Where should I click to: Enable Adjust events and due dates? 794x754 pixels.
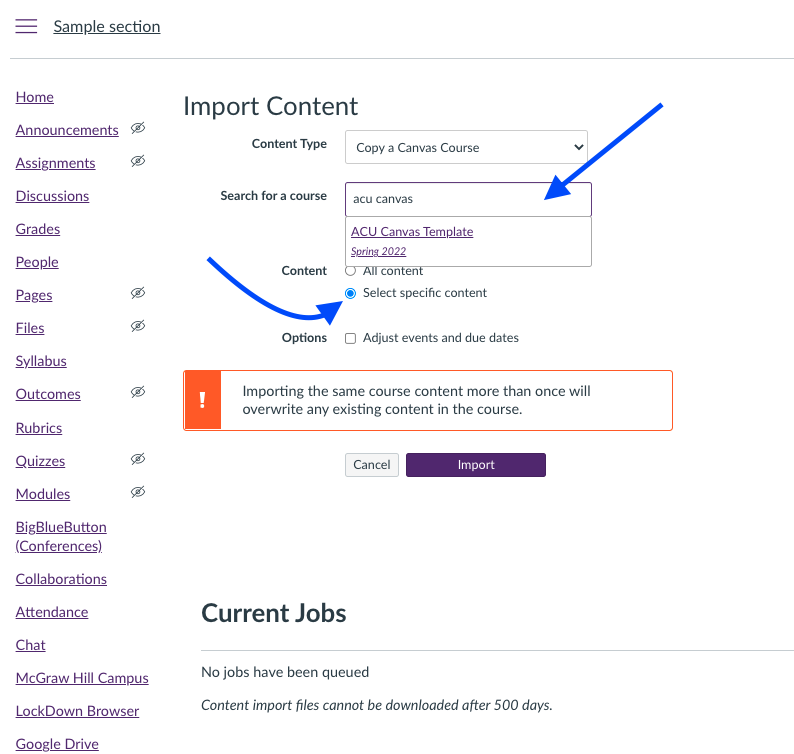pyautogui.click(x=350, y=338)
